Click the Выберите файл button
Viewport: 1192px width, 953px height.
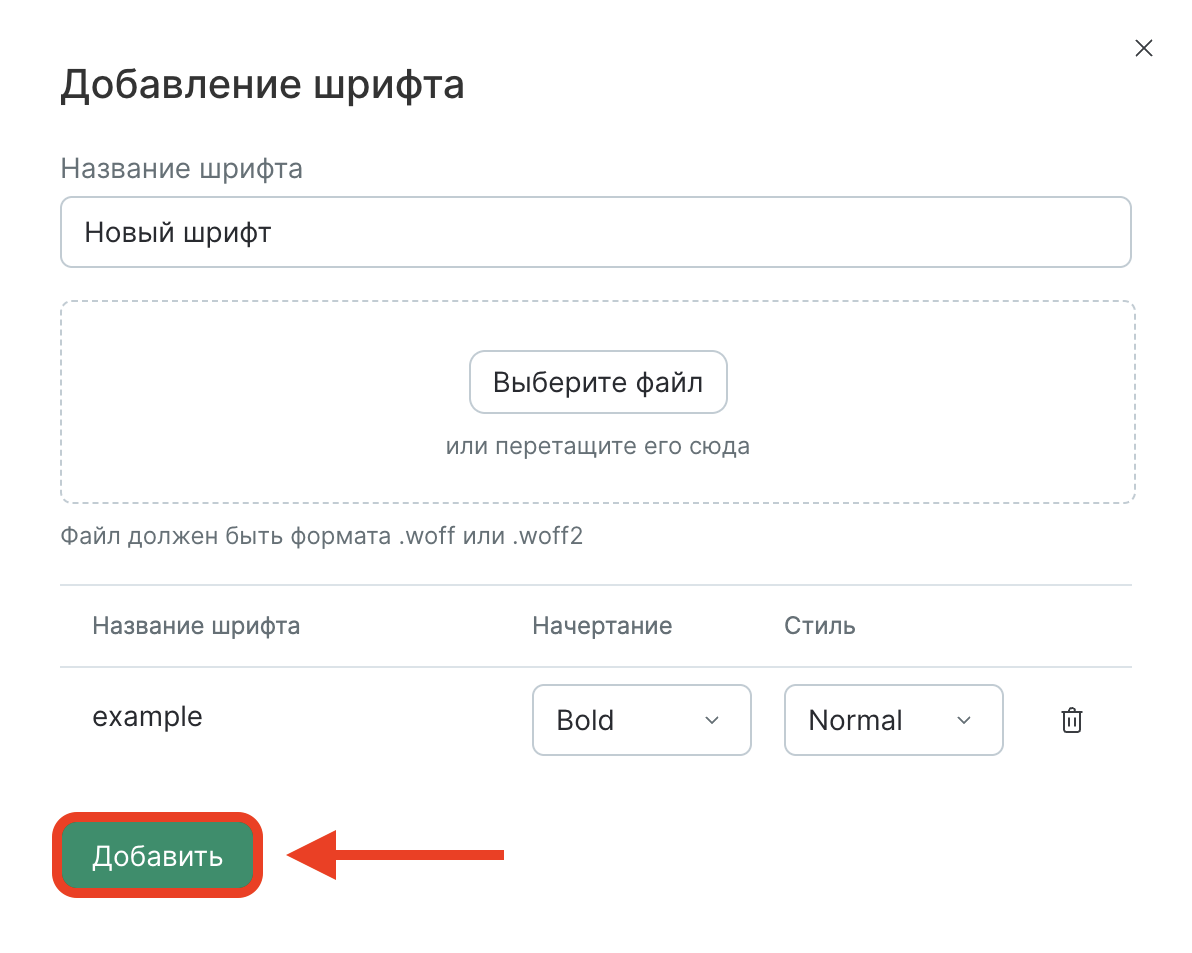[x=597, y=381]
